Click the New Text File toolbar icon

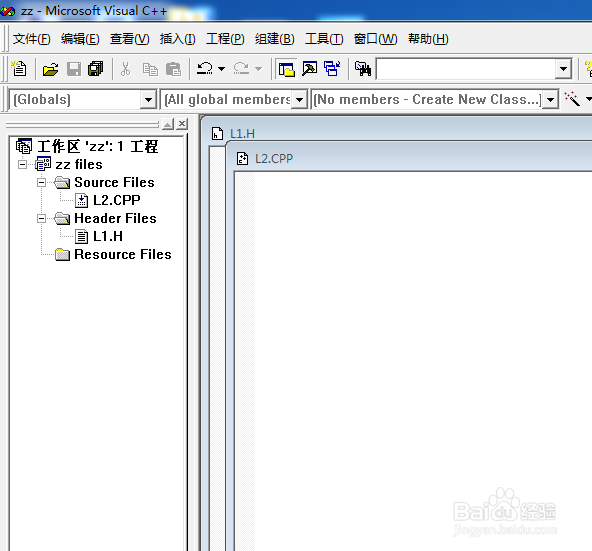[19, 69]
